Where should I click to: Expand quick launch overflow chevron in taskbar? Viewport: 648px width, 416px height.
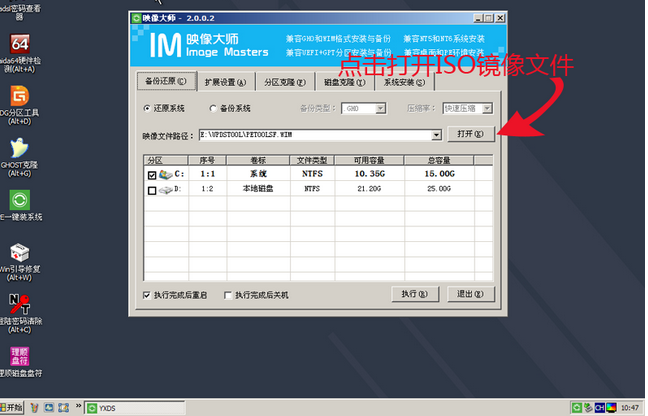pyautogui.click(x=78, y=406)
